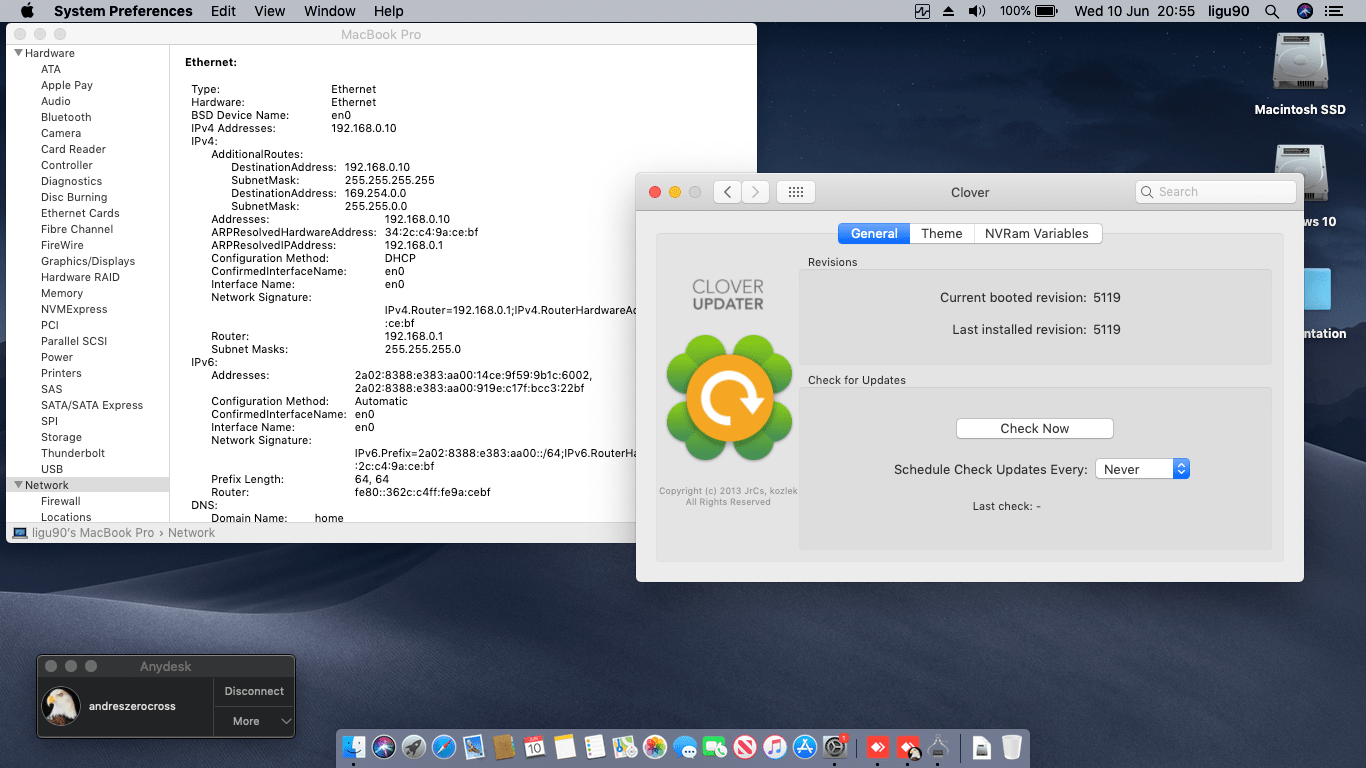The width and height of the screenshot is (1366, 768).
Task: Open the System Preferences menu
Action: [x=123, y=11]
